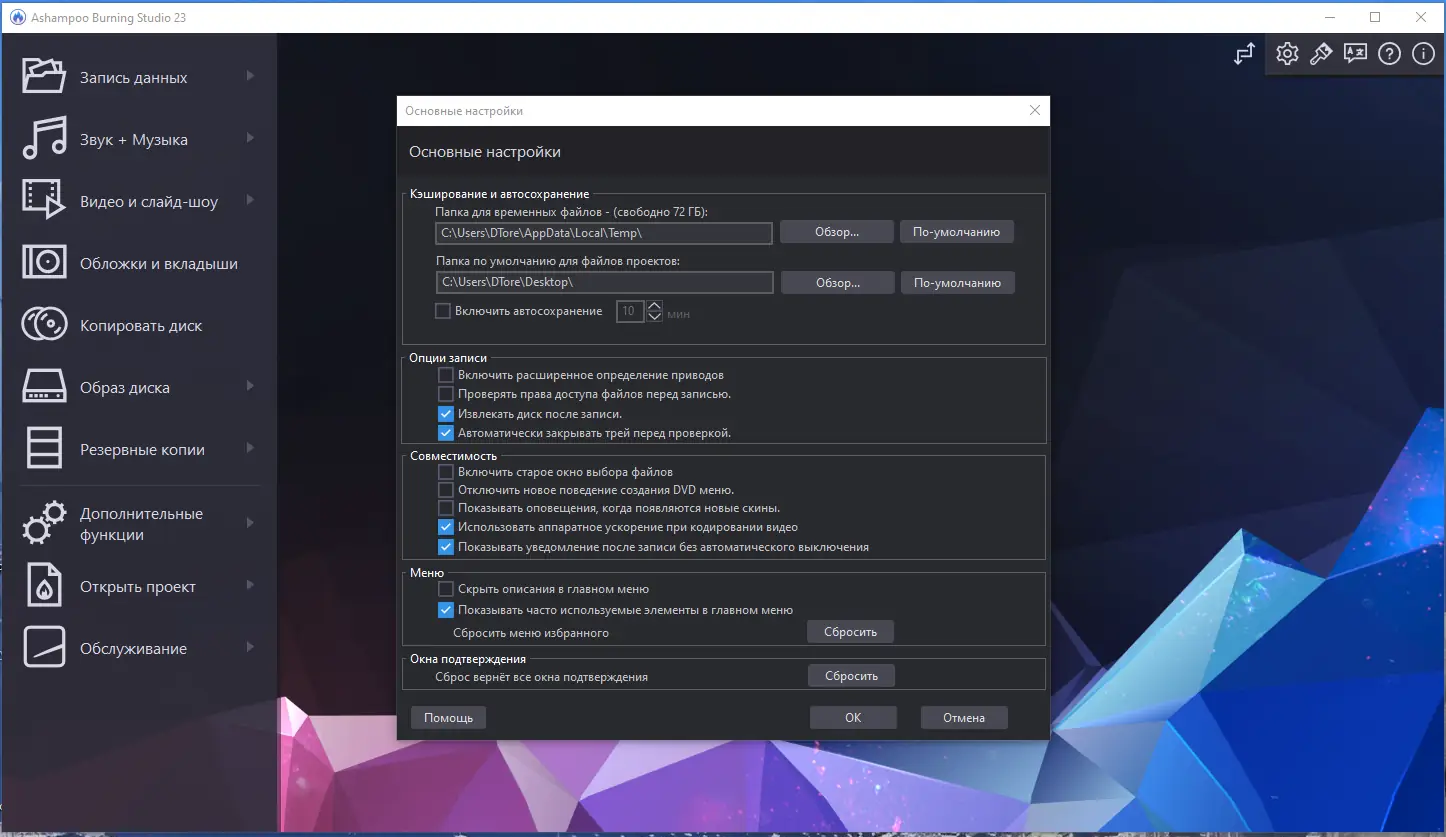The width and height of the screenshot is (1446, 837).
Task: Choose Резервные копии from the sidebar
Action: coord(138,449)
